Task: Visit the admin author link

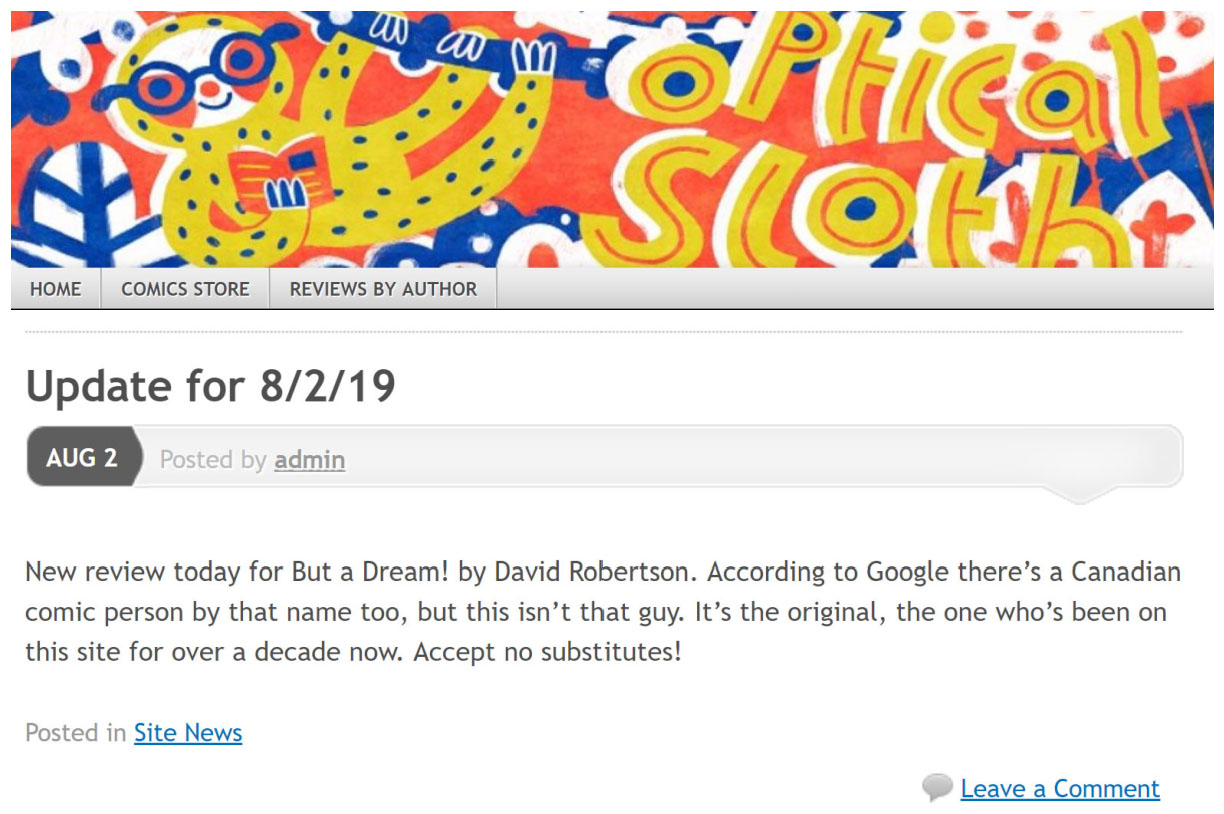Action: (310, 459)
